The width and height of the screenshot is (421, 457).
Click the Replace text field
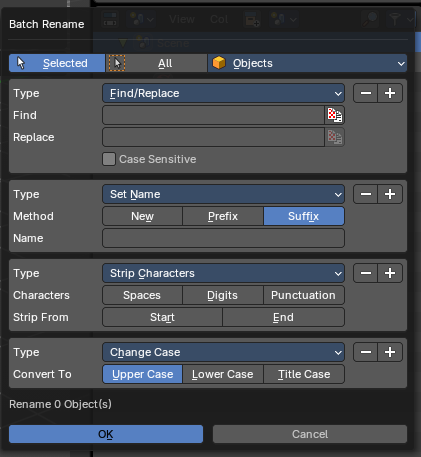(213, 137)
